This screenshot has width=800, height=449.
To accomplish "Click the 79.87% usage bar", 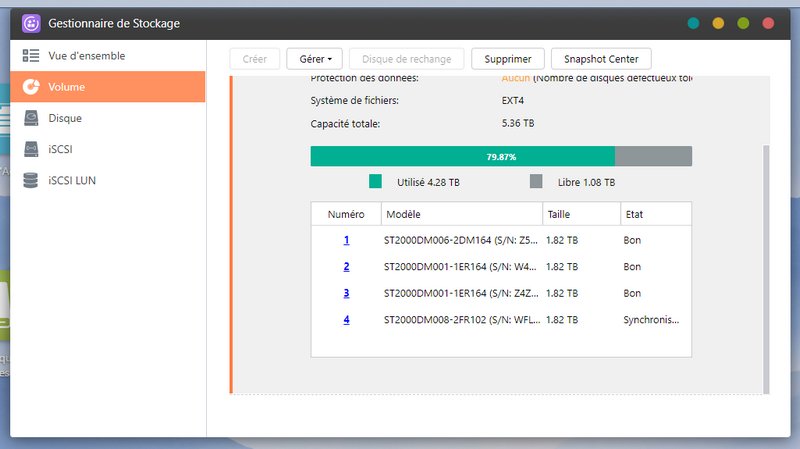I will point(501,156).
